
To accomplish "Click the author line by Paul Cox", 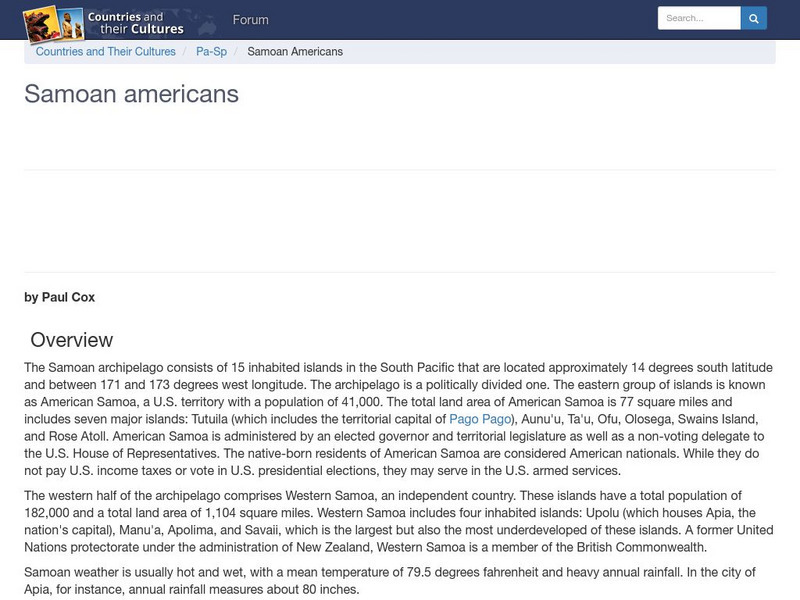I will pos(59,297).
